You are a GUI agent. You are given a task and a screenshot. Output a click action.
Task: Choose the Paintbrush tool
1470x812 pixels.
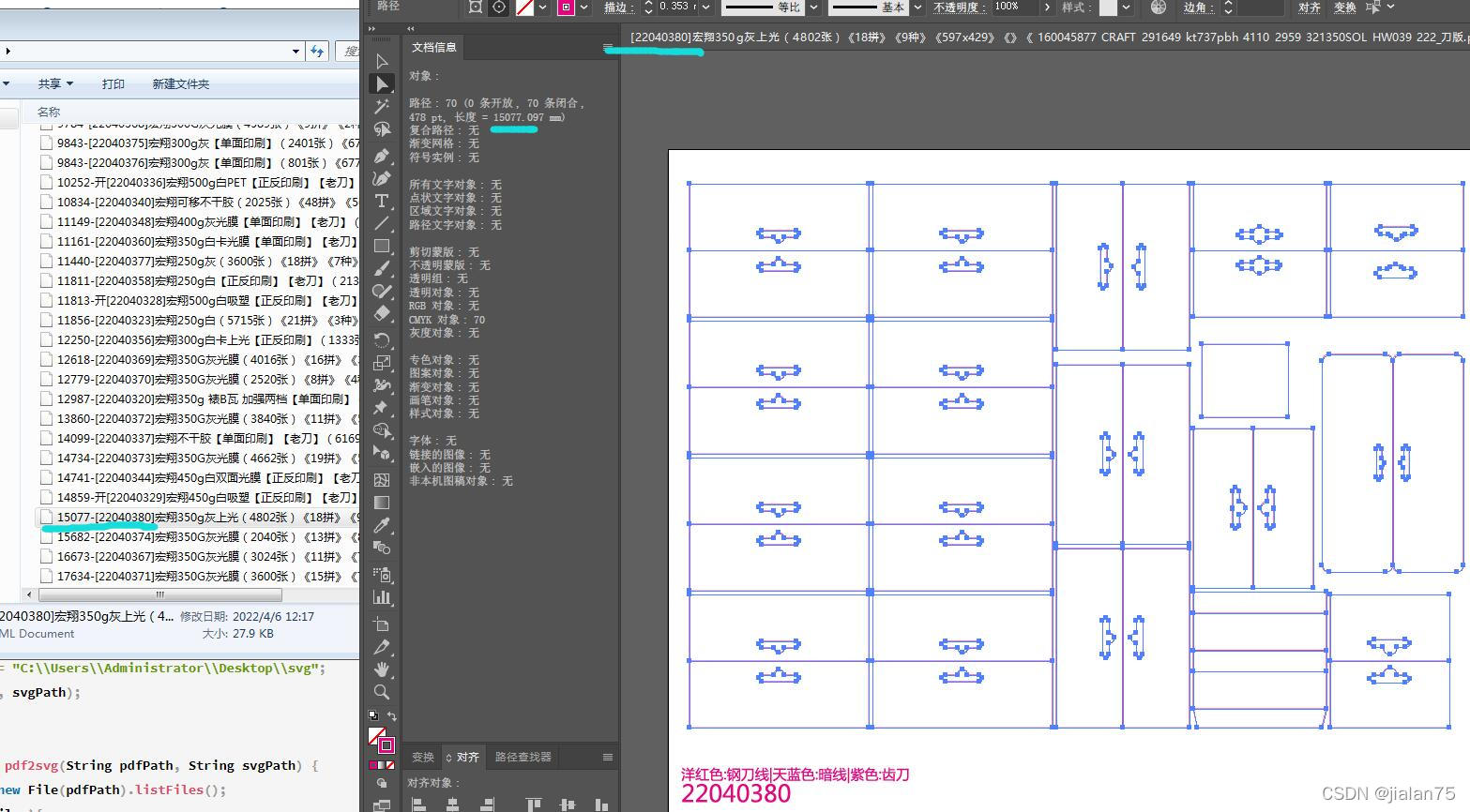382,269
